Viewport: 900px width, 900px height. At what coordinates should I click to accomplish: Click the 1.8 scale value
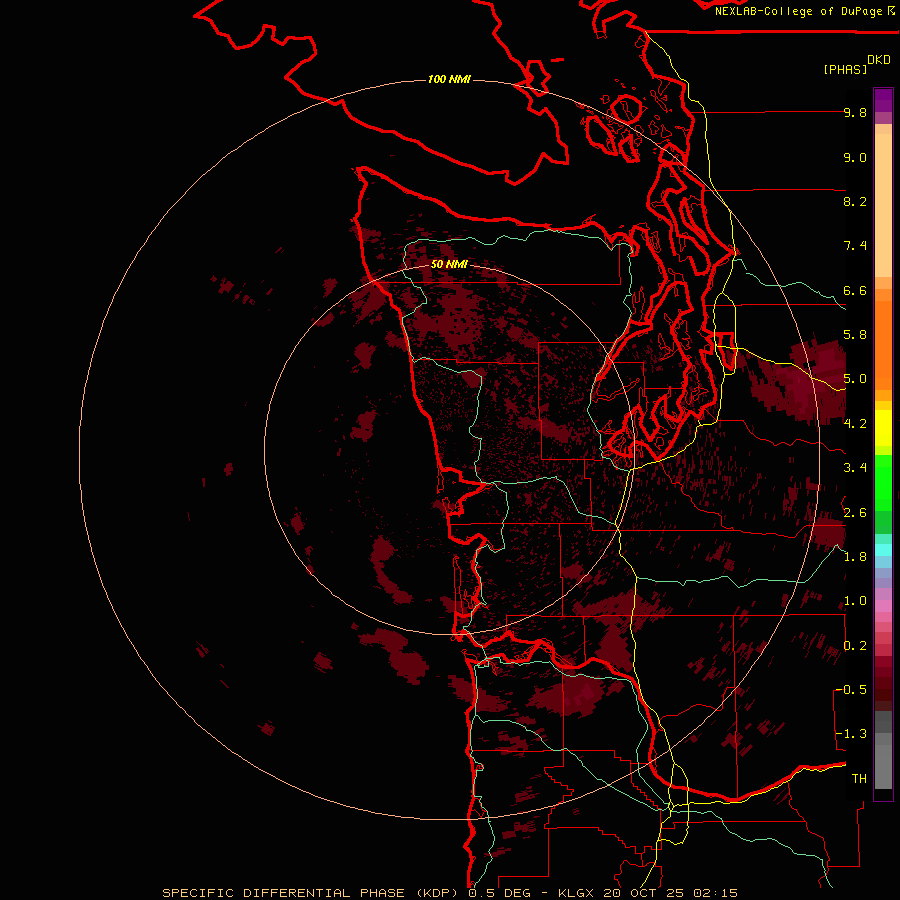point(855,557)
